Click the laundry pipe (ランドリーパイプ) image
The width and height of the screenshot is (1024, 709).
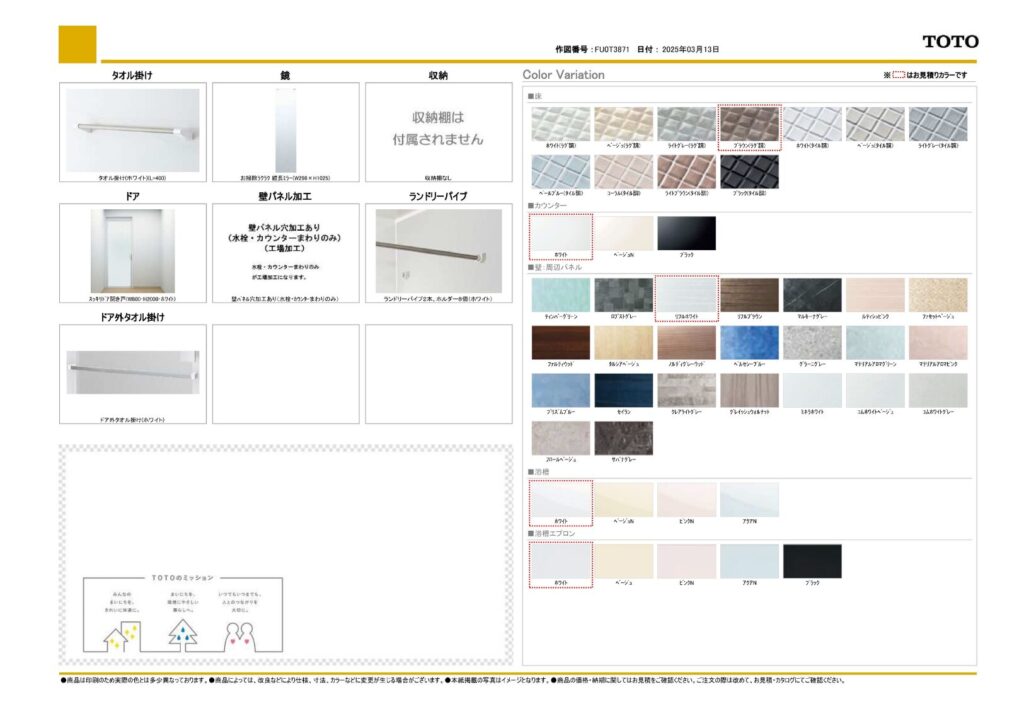[438, 250]
